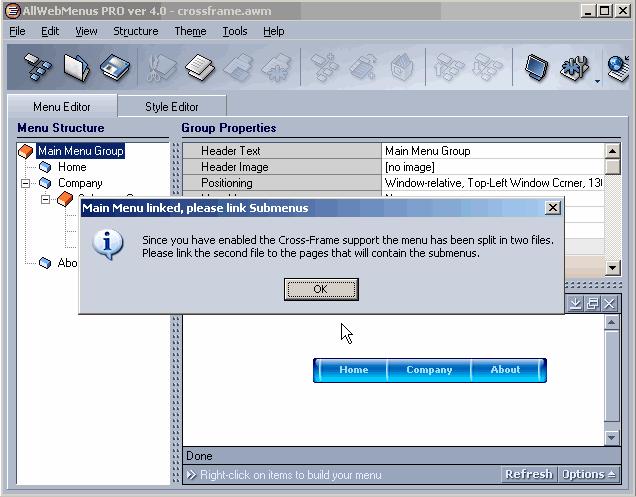The height and width of the screenshot is (497, 636).
Task: Click the Home item blue cube icon
Action: (45, 167)
